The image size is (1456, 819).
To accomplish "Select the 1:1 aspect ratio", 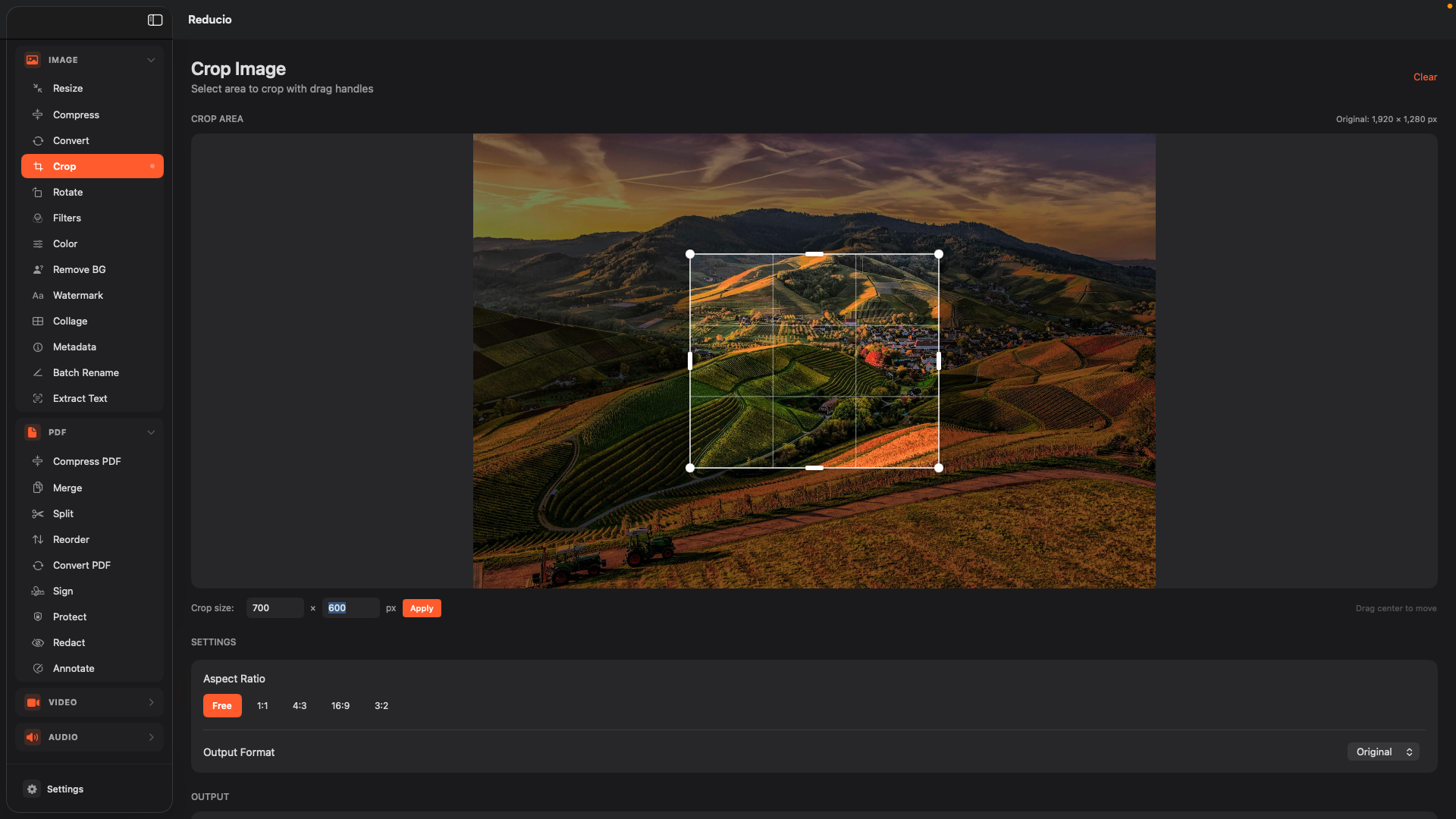I will click(x=262, y=705).
